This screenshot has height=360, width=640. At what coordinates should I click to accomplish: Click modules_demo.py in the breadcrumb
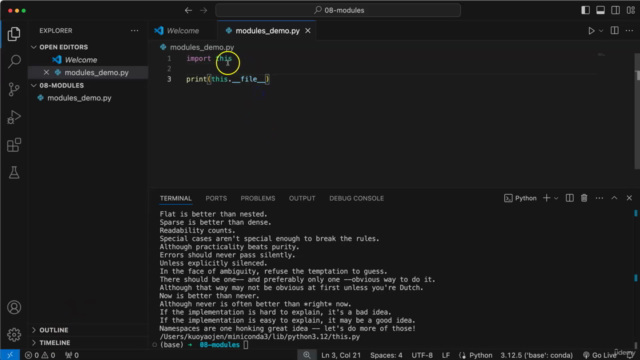coord(202,47)
